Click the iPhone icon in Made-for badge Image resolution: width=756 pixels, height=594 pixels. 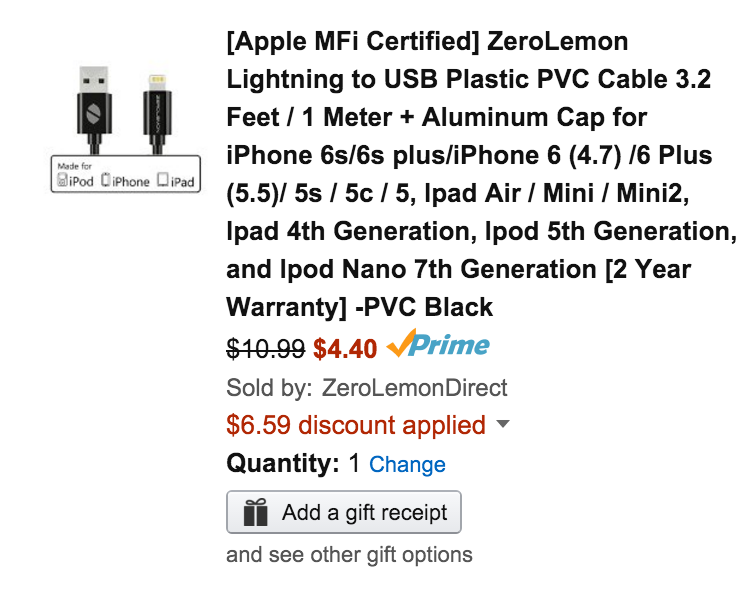coord(106,180)
